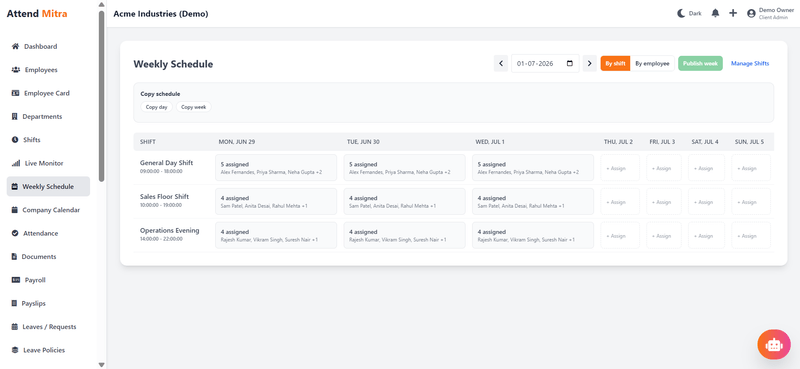Click the Live Monitor chart icon

coord(15,163)
